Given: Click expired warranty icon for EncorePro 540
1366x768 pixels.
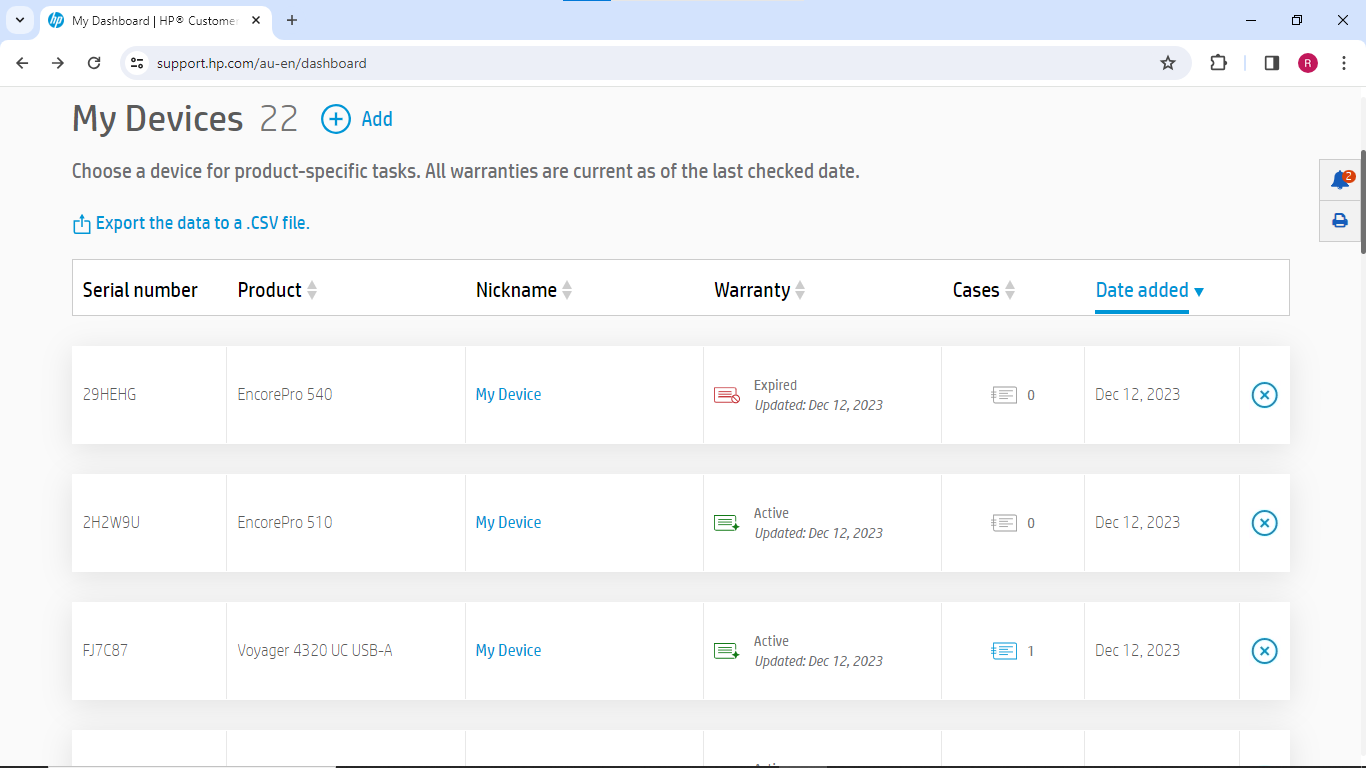Looking at the screenshot, I should (726, 395).
